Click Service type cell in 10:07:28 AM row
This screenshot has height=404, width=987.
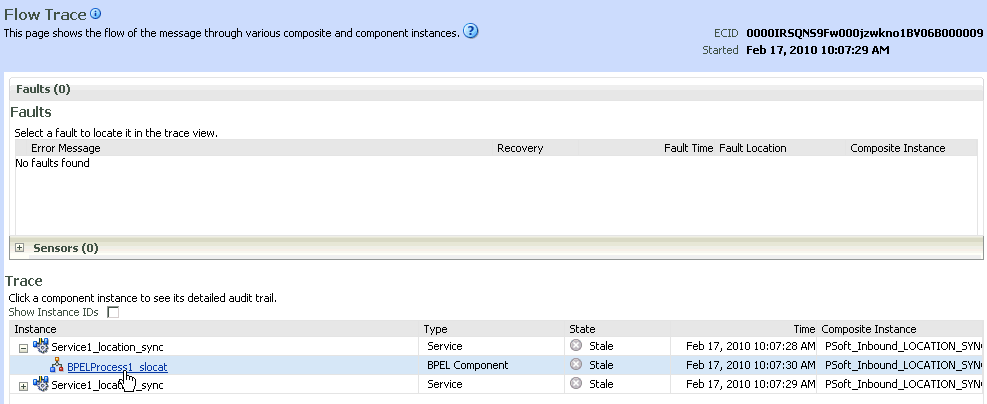(444, 346)
